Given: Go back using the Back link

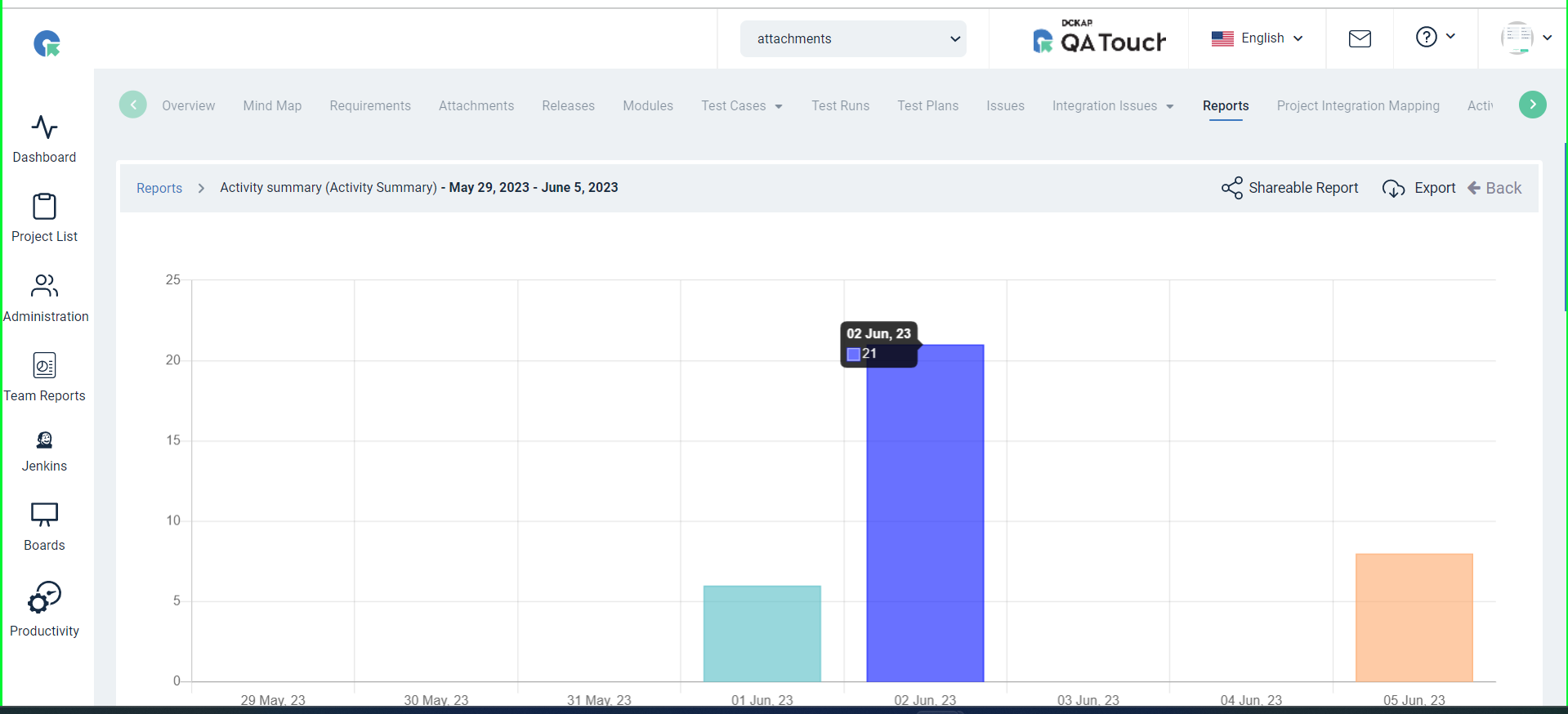Looking at the screenshot, I should (x=1494, y=188).
